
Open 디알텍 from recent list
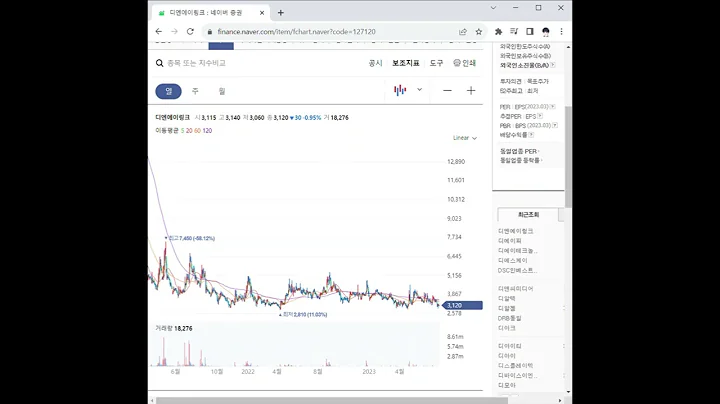(x=507, y=298)
